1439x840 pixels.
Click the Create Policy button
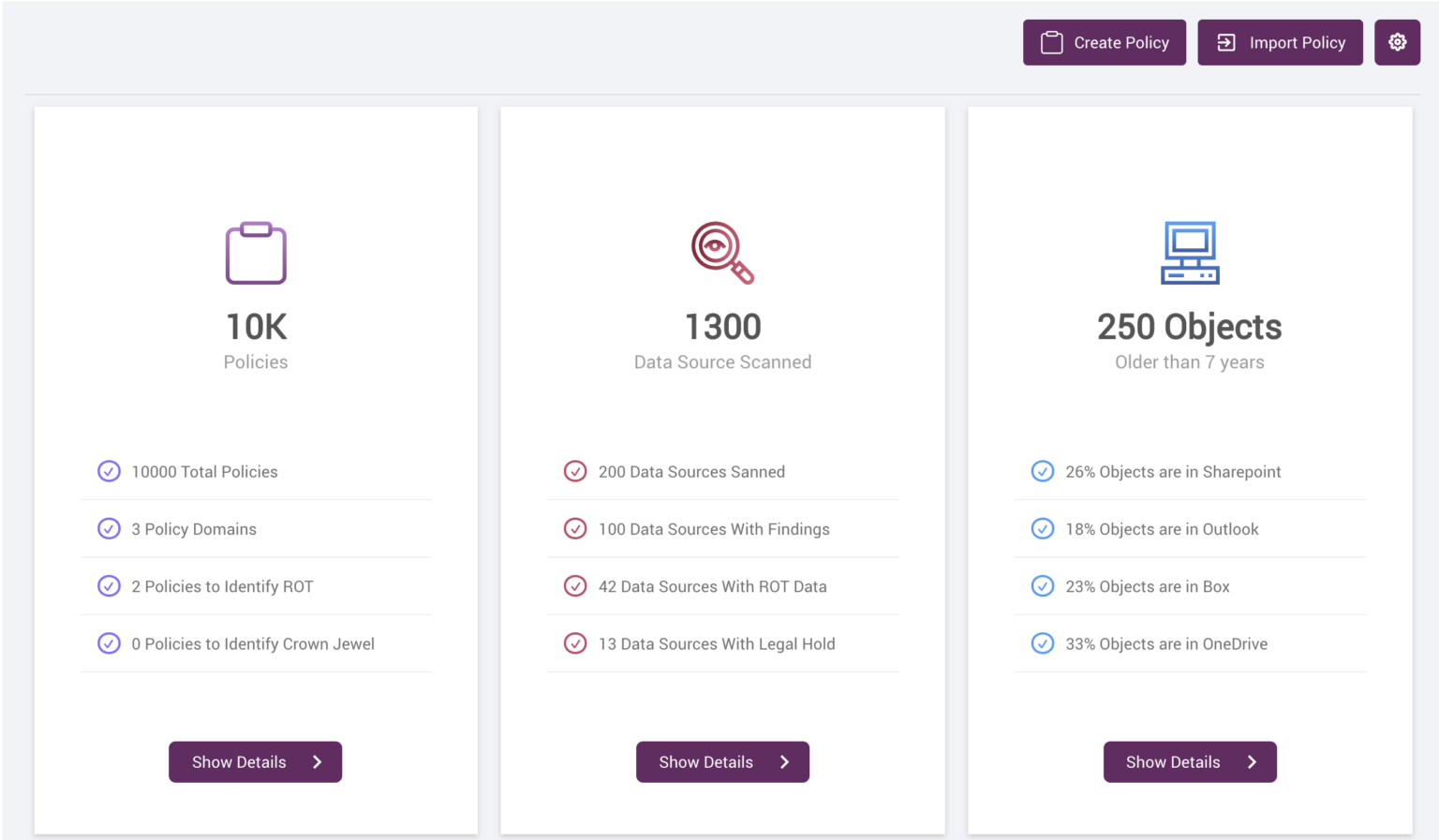(1105, 42)
